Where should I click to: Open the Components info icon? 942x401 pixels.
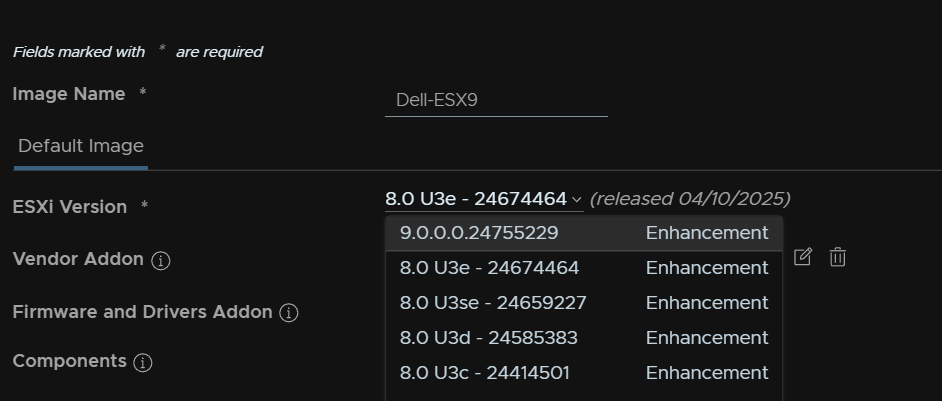pos(142,362)
